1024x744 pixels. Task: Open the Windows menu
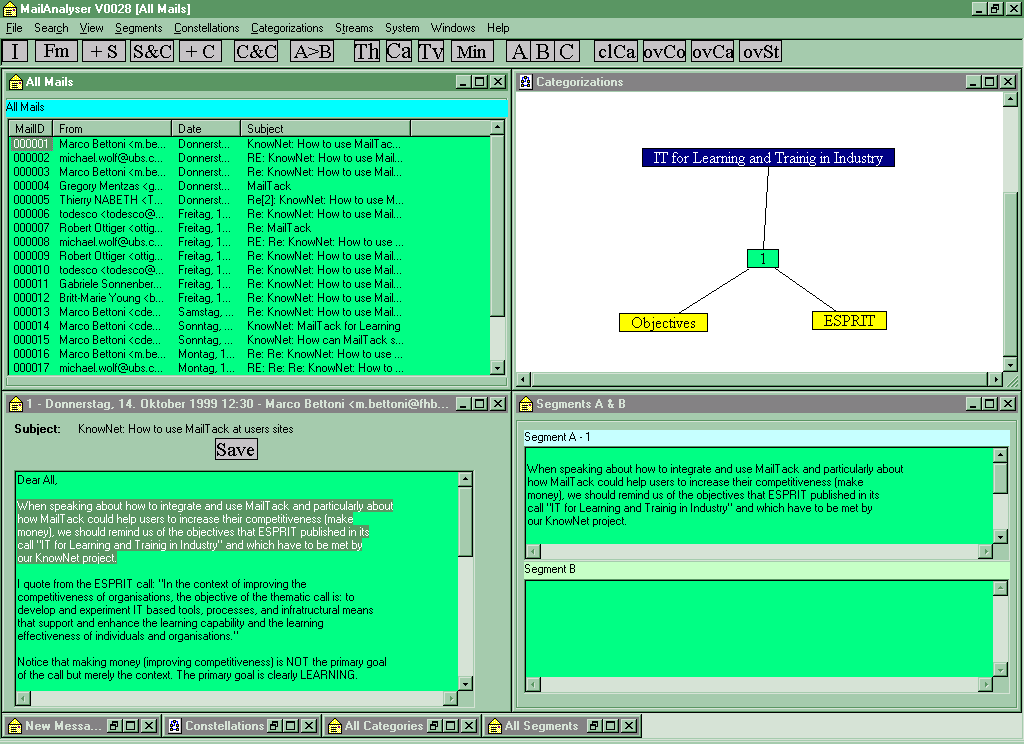[453, 28]
